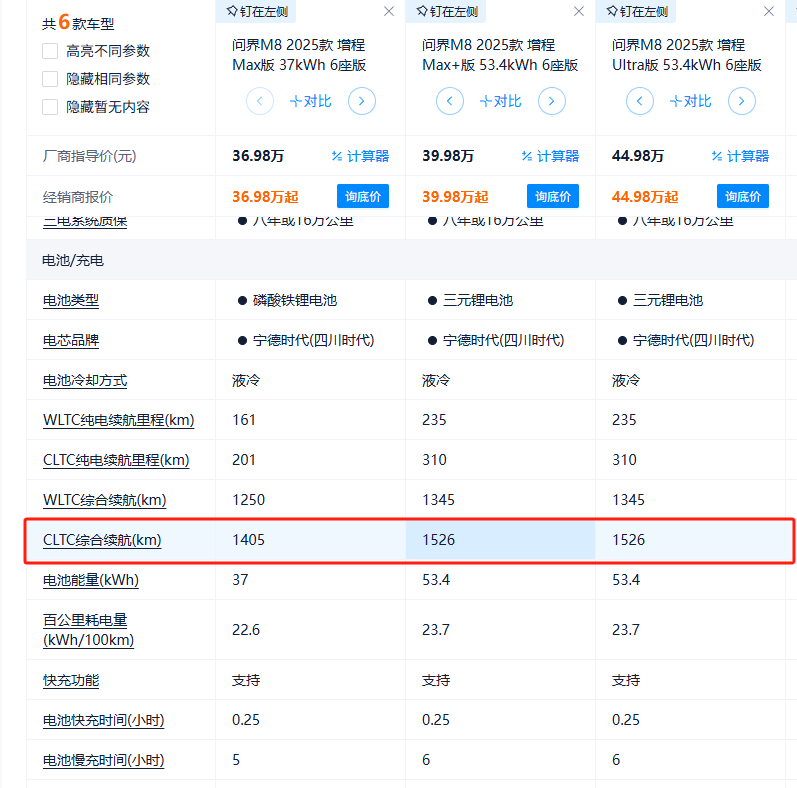Click dealer price 36.98万起
The width and height of the screenshot is (797, 788).
point(265,197)
